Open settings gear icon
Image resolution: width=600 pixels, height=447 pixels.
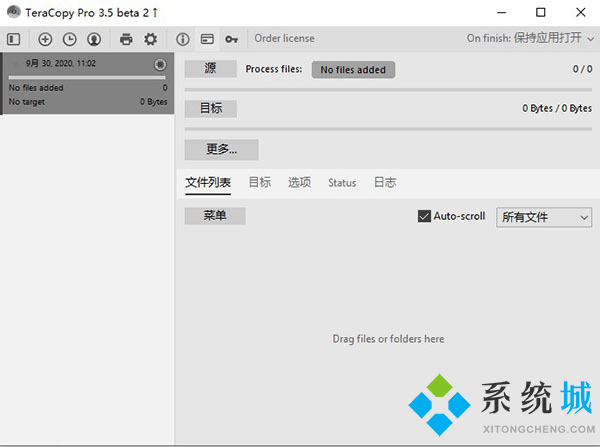(x=150, y=39)
